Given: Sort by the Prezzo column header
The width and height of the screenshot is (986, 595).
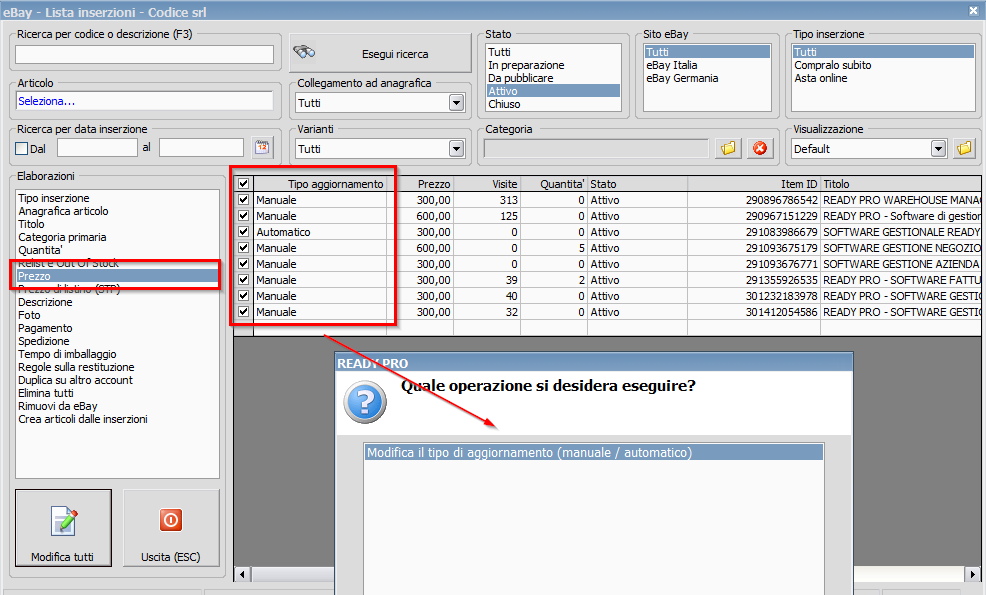Looking at the screenshot, I should (x=420, y=184).
